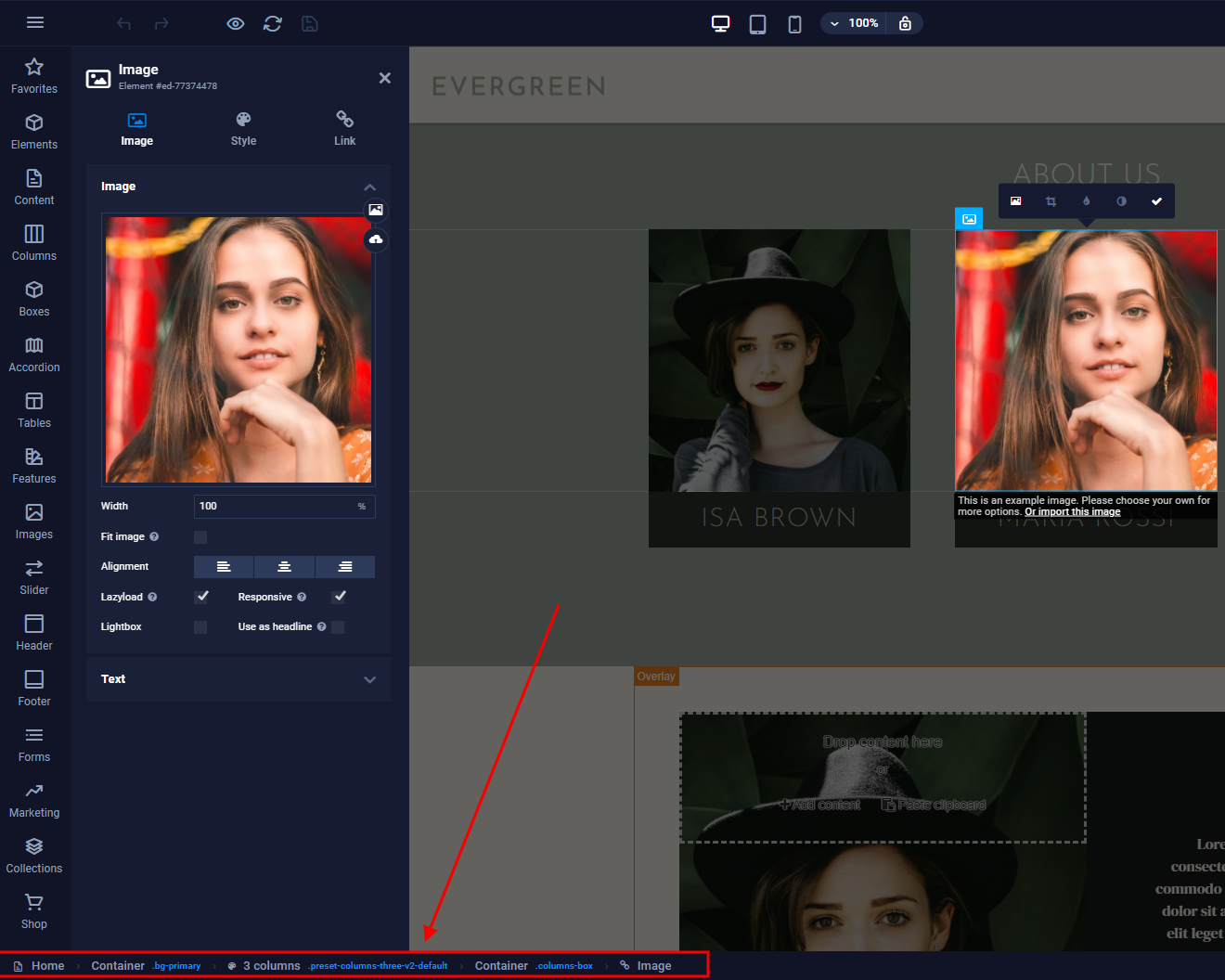This screenshot has height=980, width=1225.
Task: Switch to mobile phone device view
Action: (794, 23)
